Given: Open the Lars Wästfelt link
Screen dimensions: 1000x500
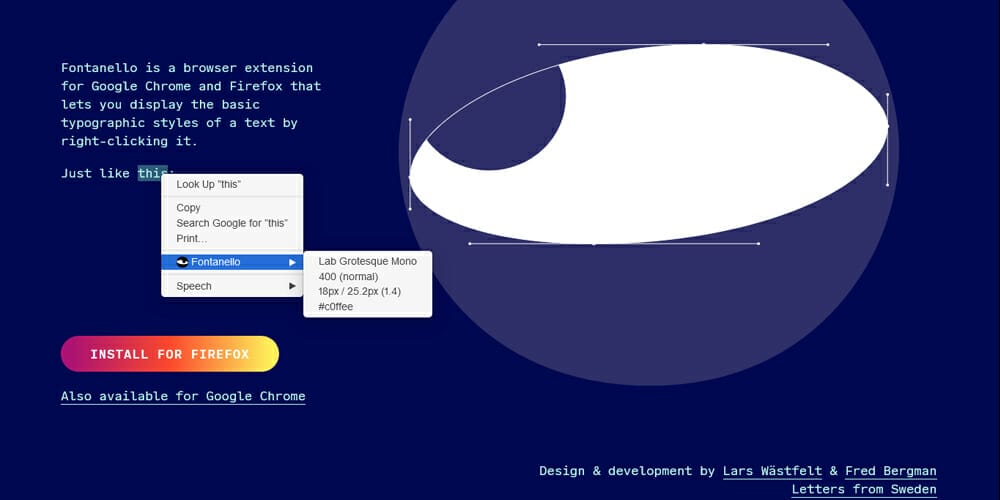Looking at the screenshot, I should tap(772, 471).
